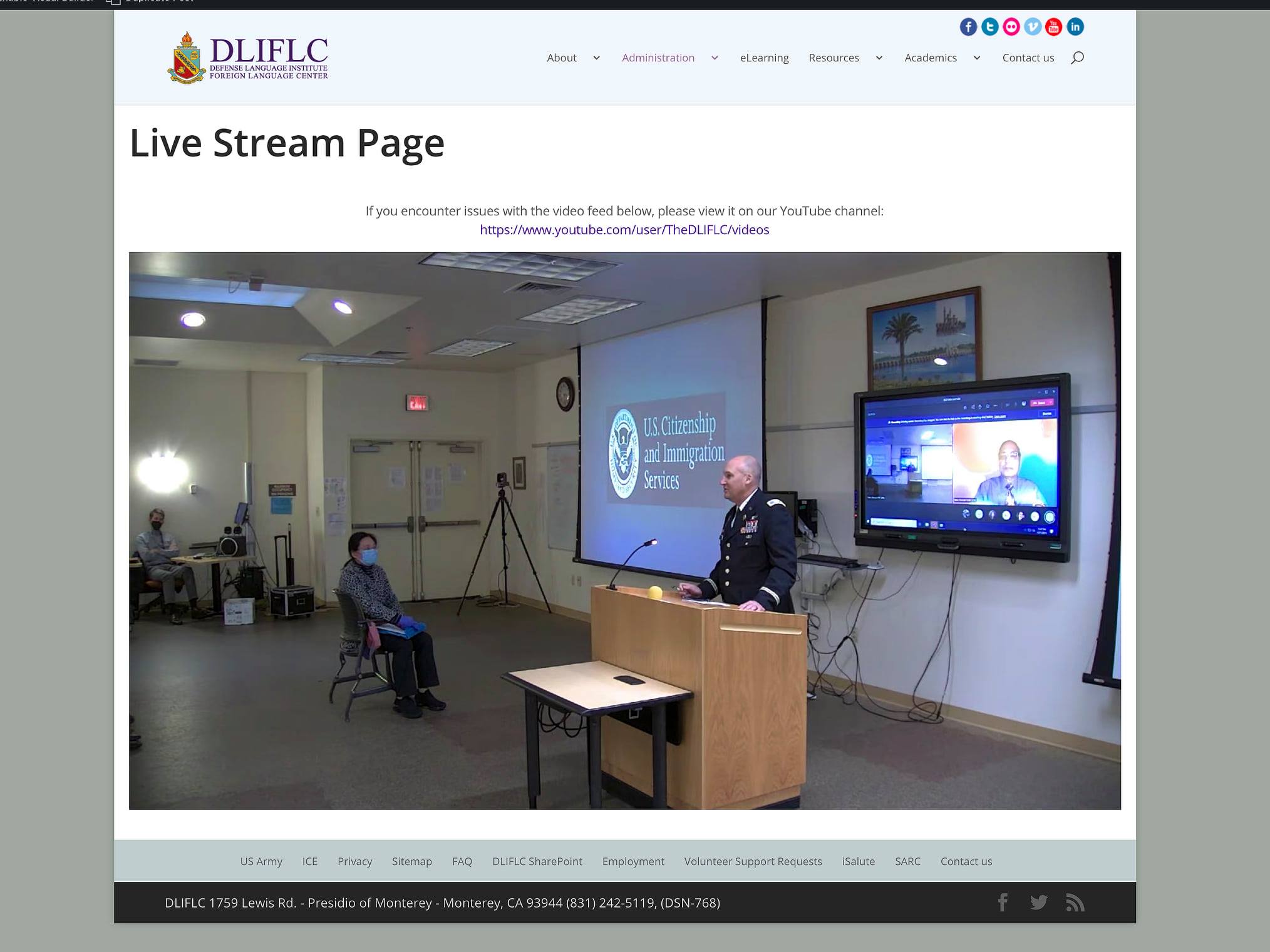Image resolution: width=1270 pixels, height=952 pixels.
Task: Open the SARC footer link
Action: [907, 861]
